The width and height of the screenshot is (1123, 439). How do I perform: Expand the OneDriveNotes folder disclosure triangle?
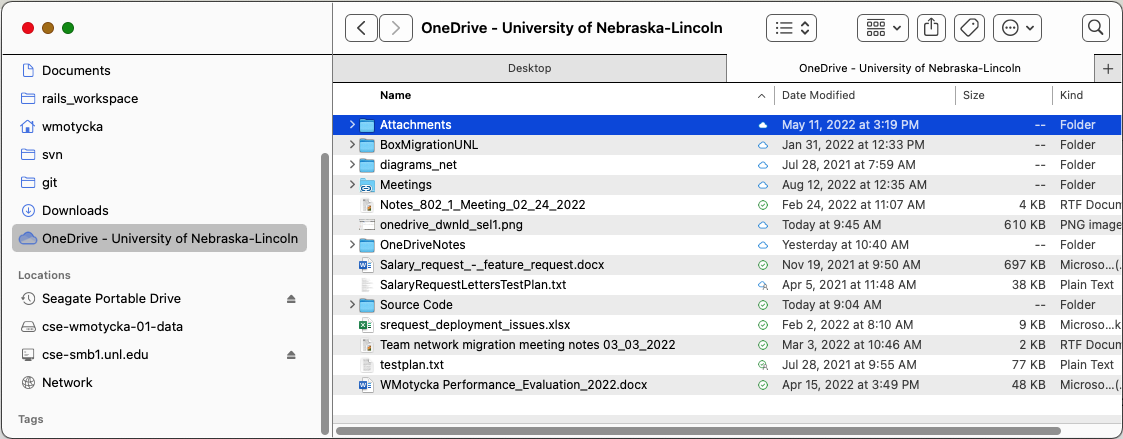click(x=352, y=245)
